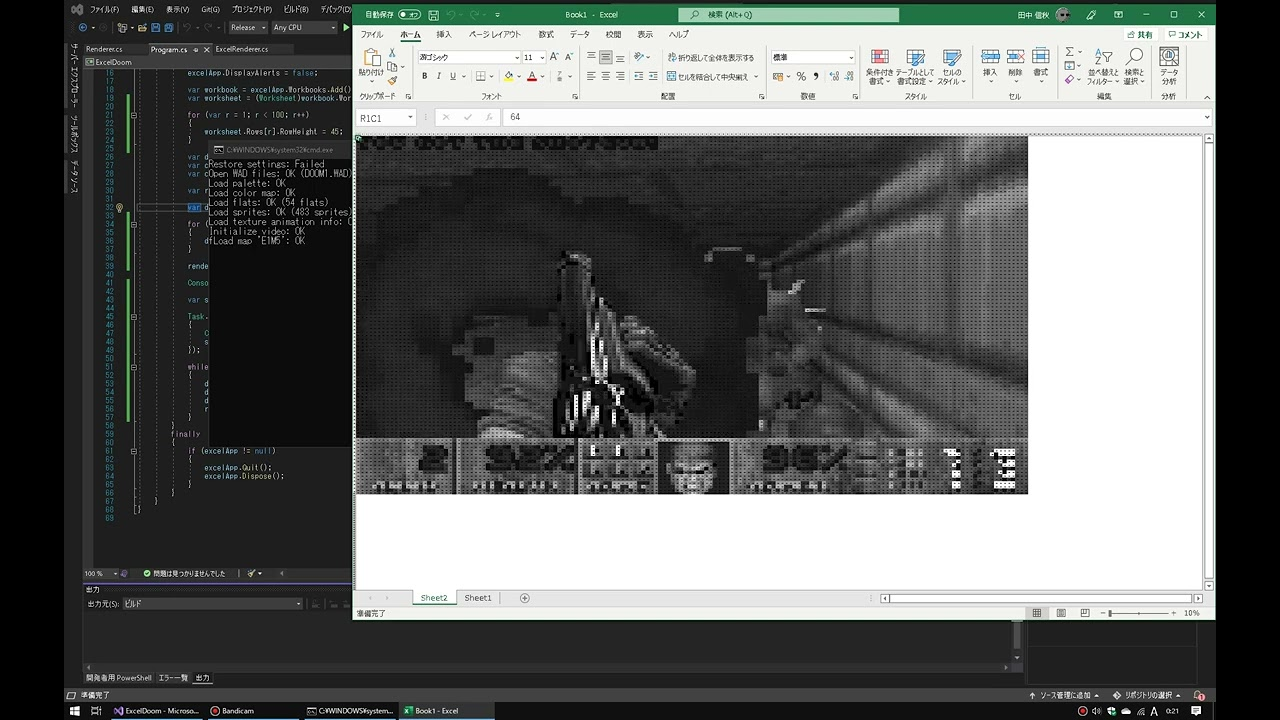The image size is (1280, 720).
Task: Click the Share button in Excel
Action: pyautogui.click(x=1138, y=35)
